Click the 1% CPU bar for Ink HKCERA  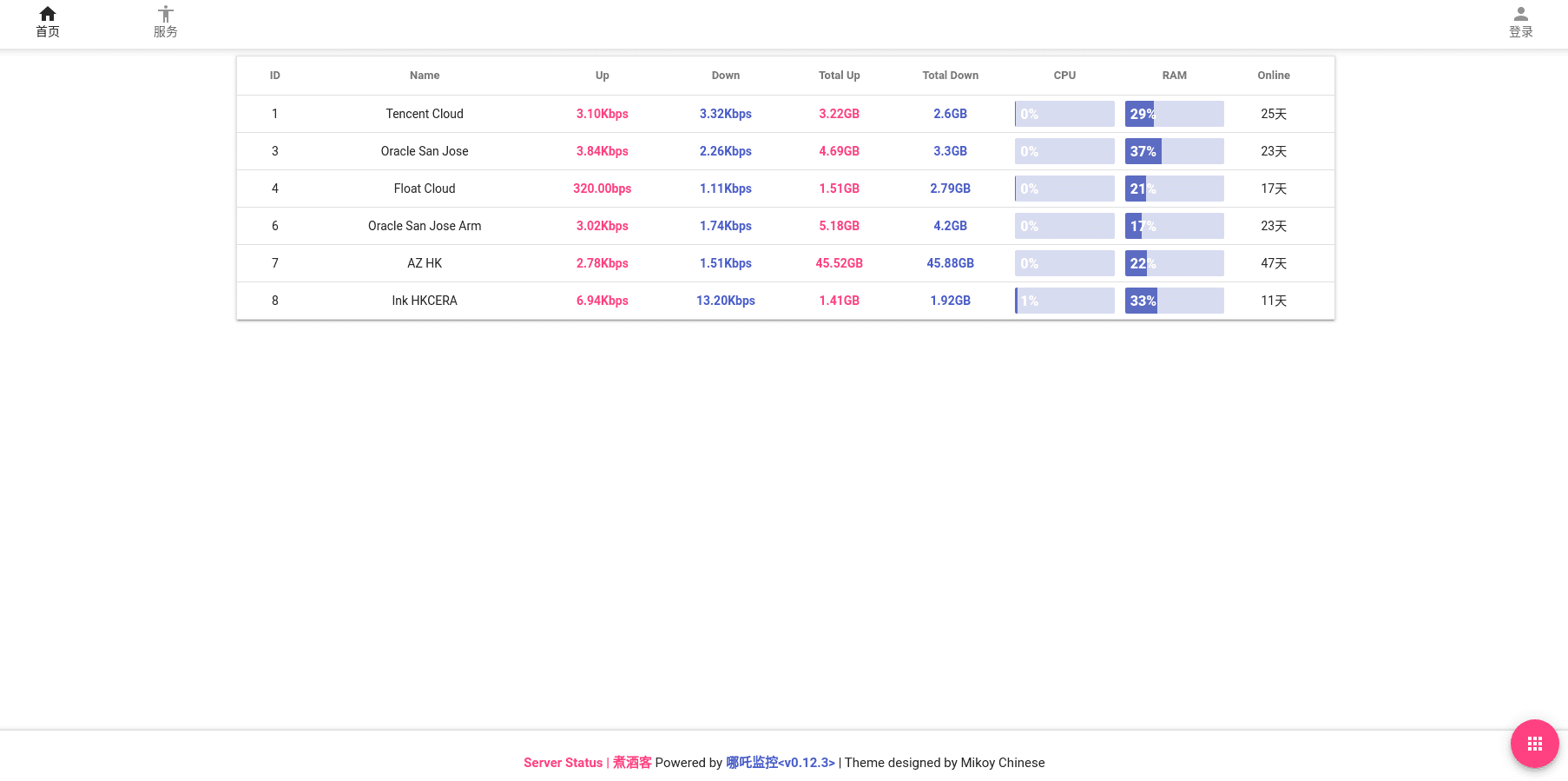click(1064, 301)
